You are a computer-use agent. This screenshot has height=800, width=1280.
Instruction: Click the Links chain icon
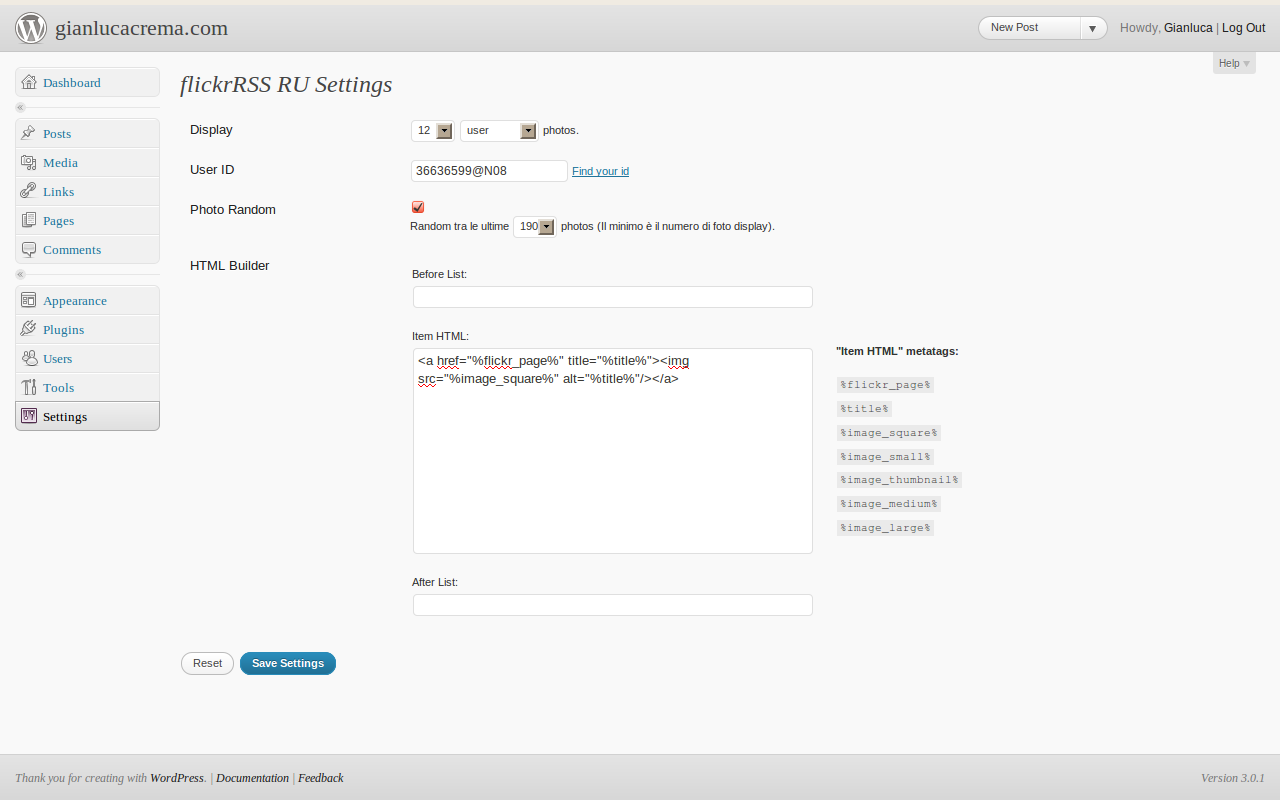tap(29, 191)
